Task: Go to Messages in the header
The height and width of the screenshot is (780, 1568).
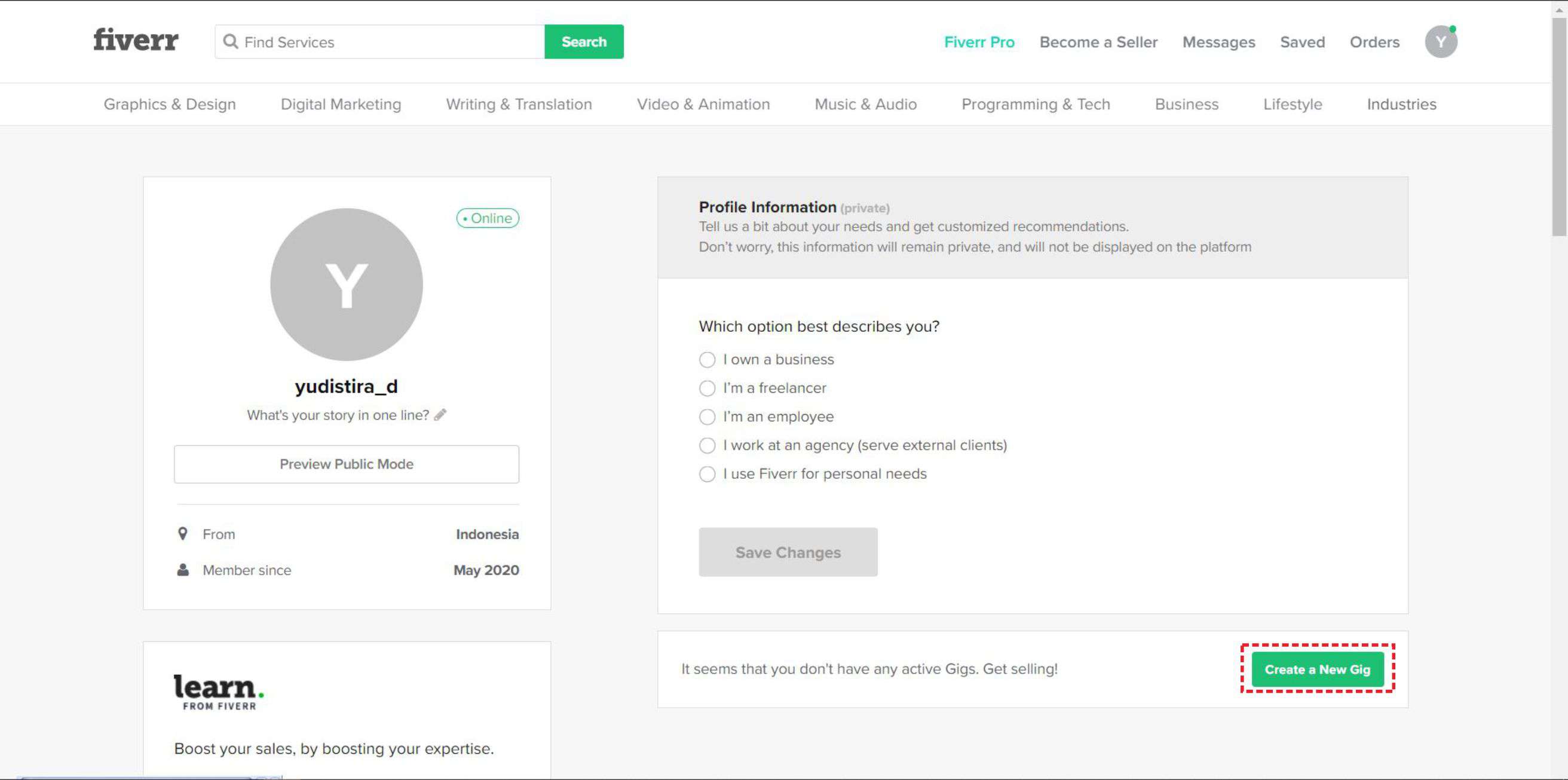Action: tap(1218, 42)
